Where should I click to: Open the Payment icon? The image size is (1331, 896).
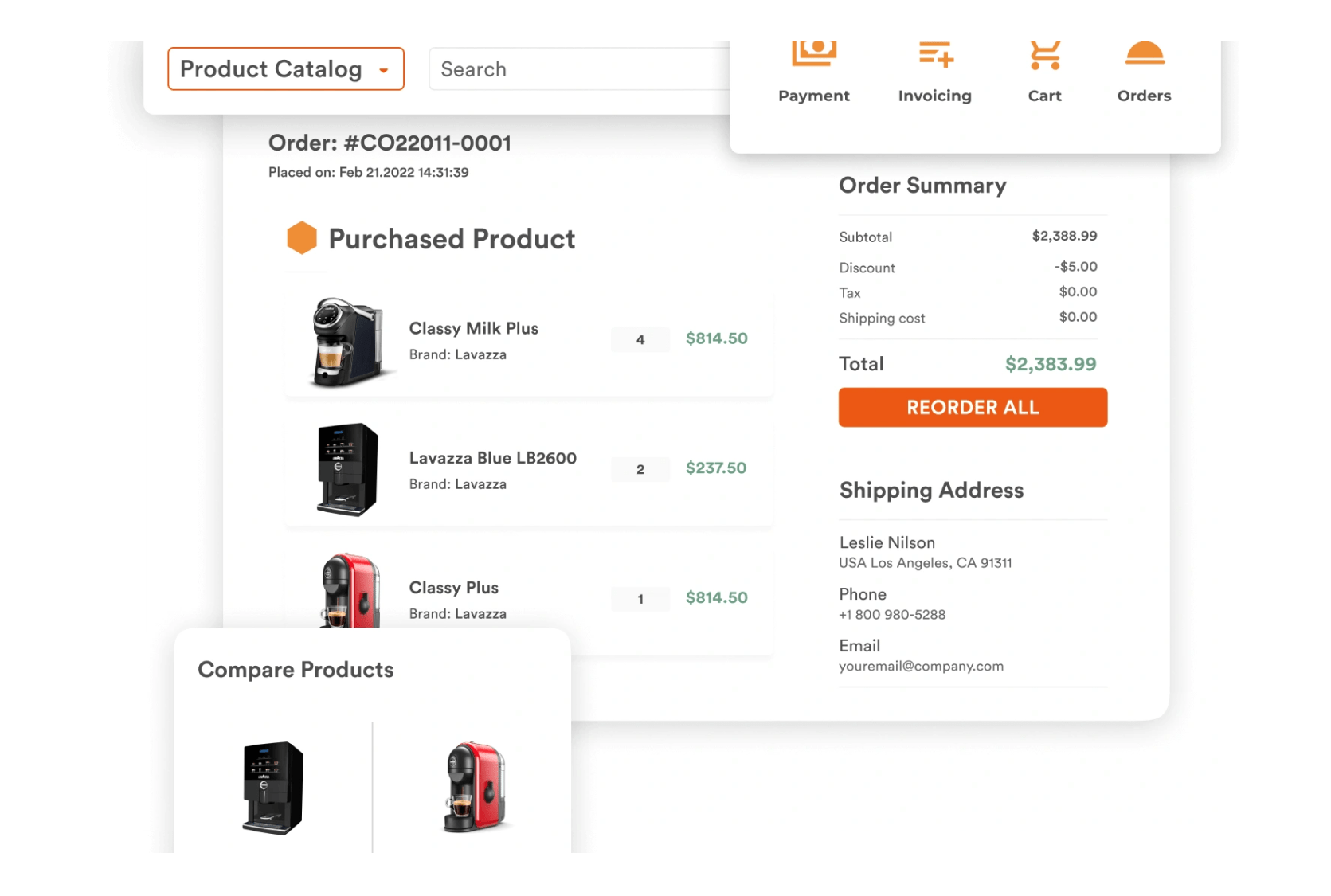pos(813,53)
